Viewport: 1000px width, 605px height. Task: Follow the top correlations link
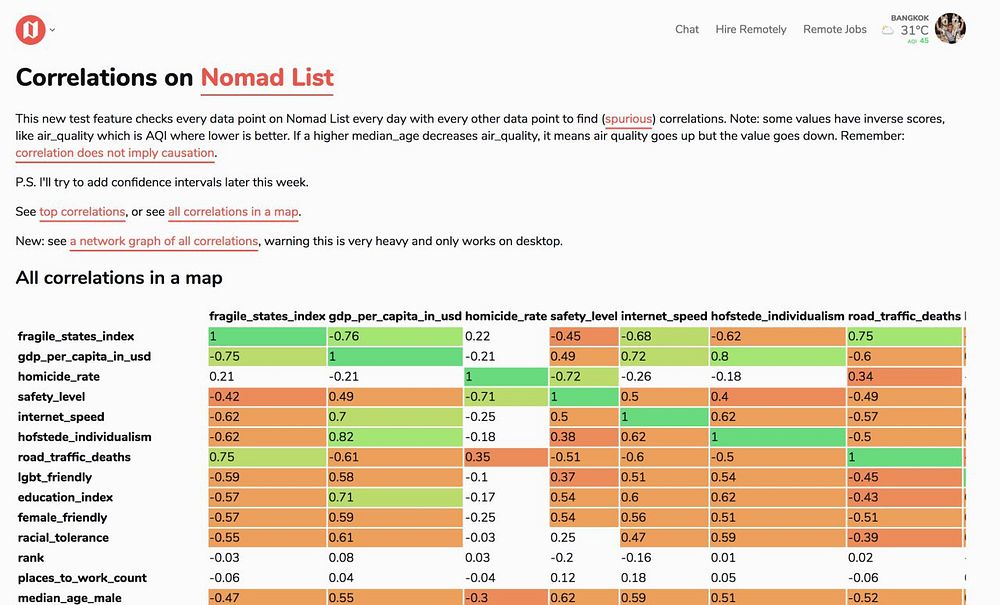82,212
